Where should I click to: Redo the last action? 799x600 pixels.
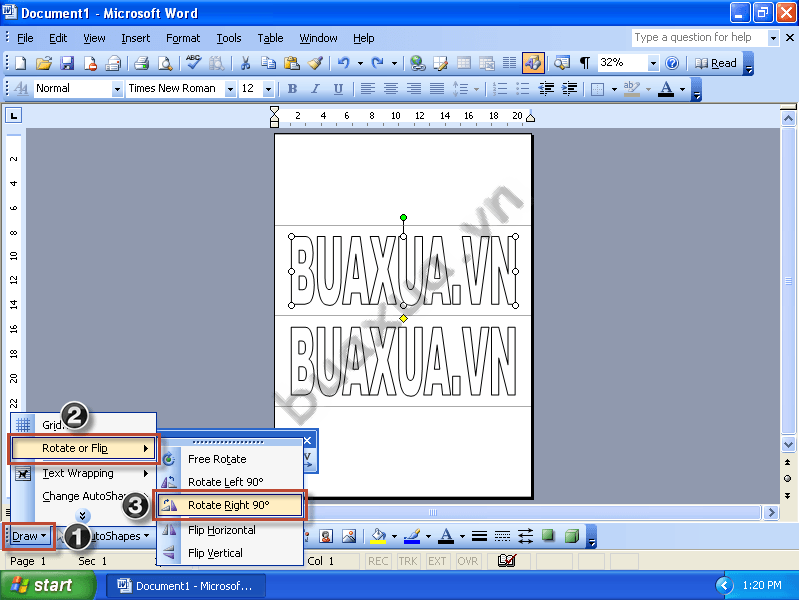pyautogui.click(x=378, y=63)
